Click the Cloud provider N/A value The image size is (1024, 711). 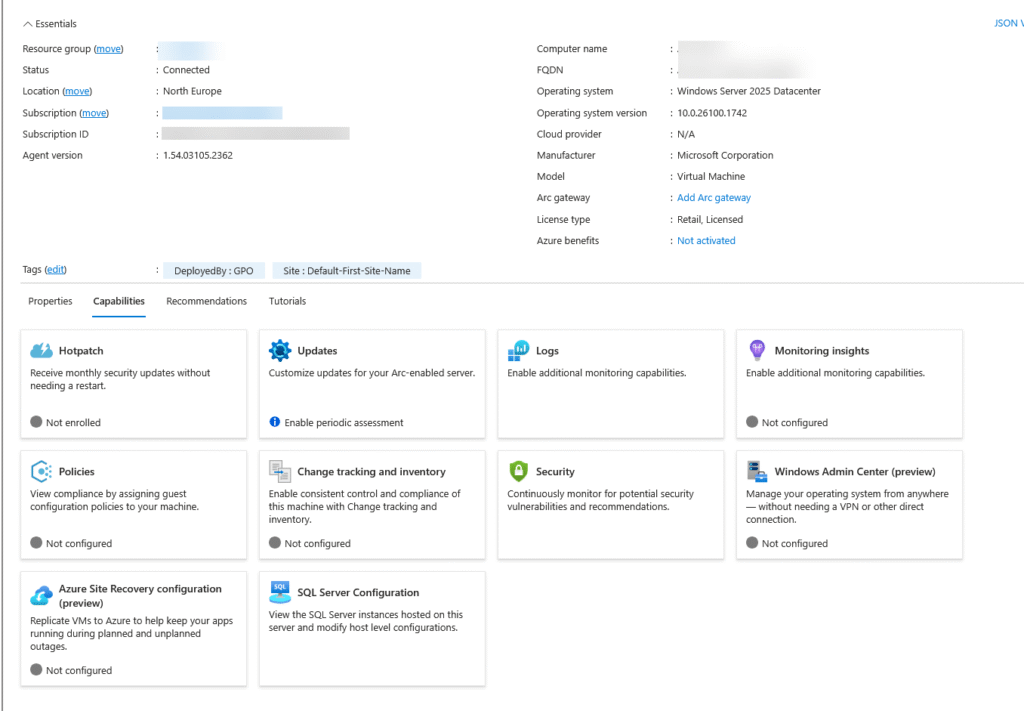686,134
